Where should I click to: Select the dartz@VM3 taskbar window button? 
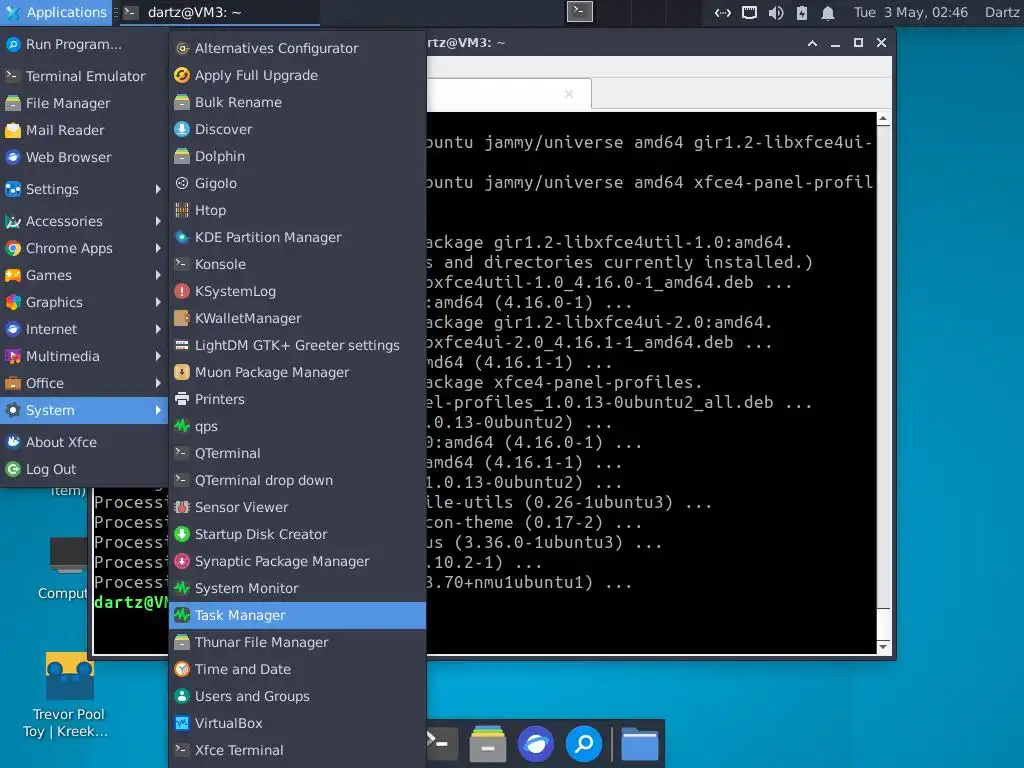point(221,12)
